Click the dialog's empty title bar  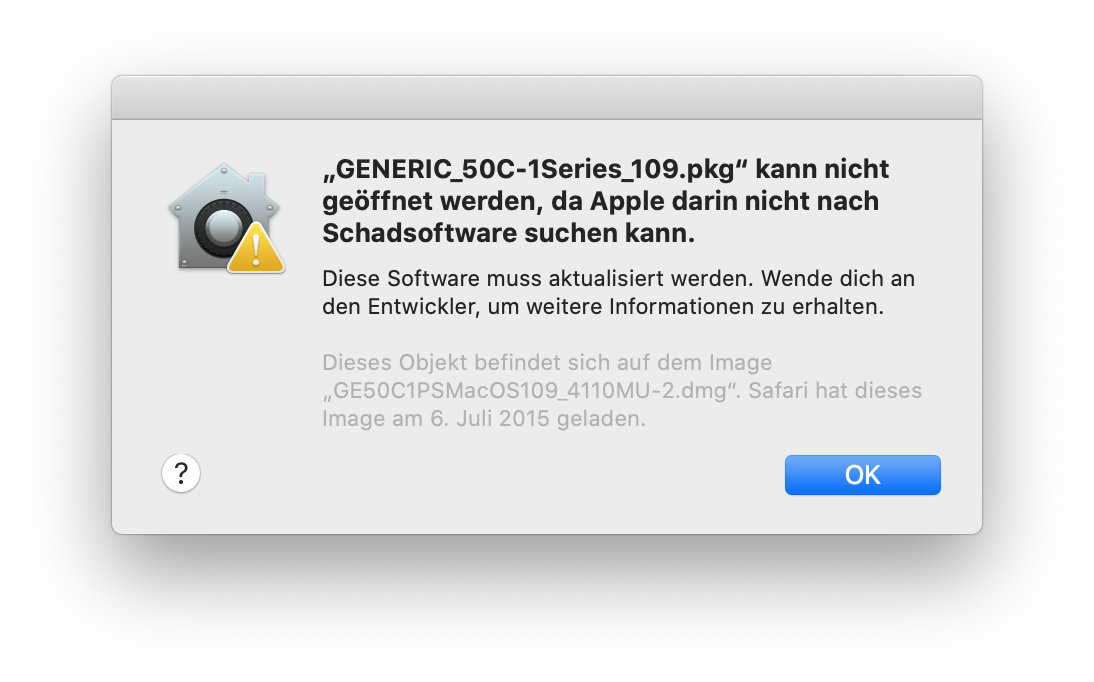click(546, 98)
